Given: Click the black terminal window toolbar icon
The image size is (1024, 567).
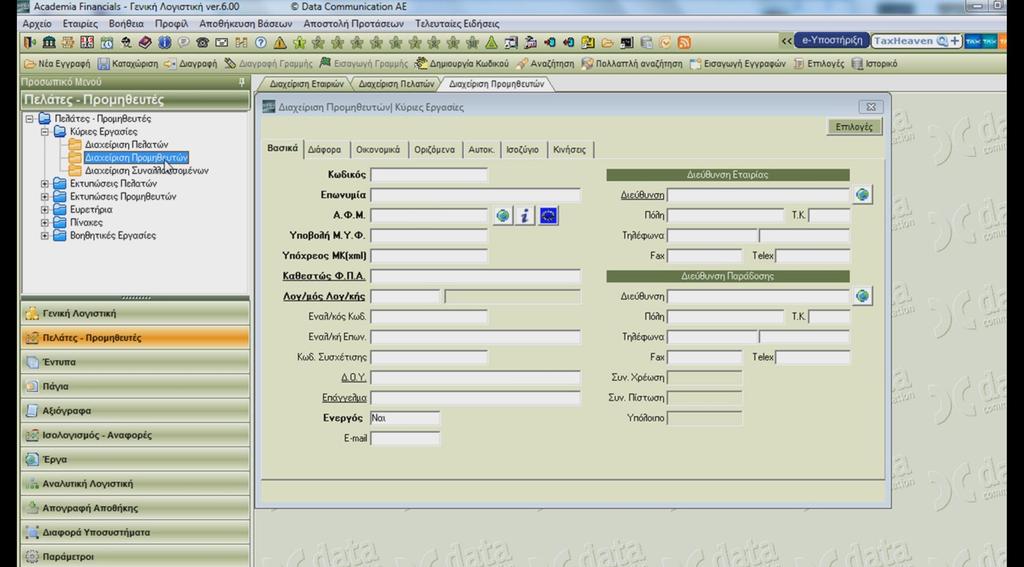Looking at the screenshot, I should [x=626, y=42].
